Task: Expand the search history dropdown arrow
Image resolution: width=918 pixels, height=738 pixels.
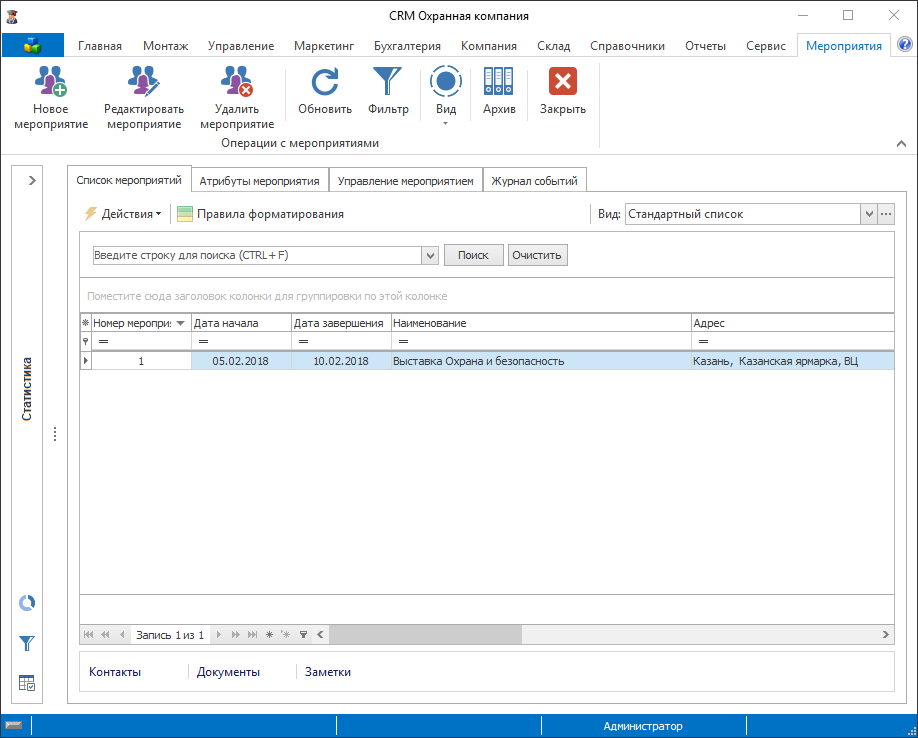Action: [x=430, y=255]
